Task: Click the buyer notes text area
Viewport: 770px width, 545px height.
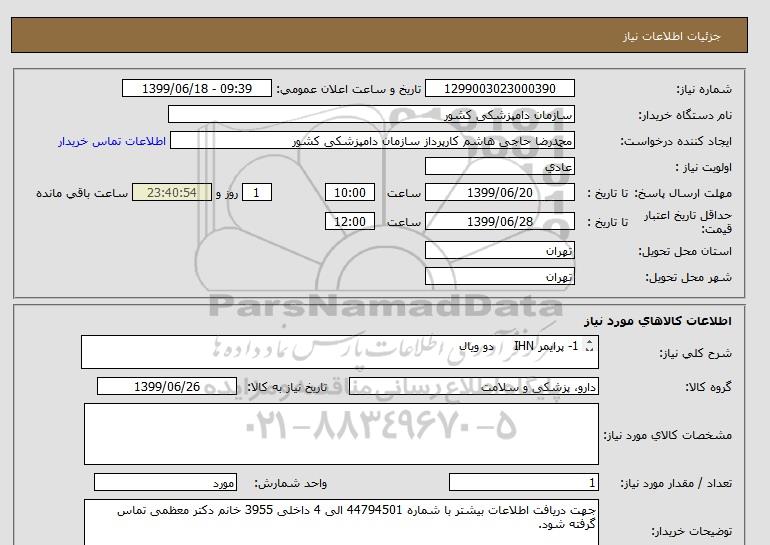Action: click(341, 522)
